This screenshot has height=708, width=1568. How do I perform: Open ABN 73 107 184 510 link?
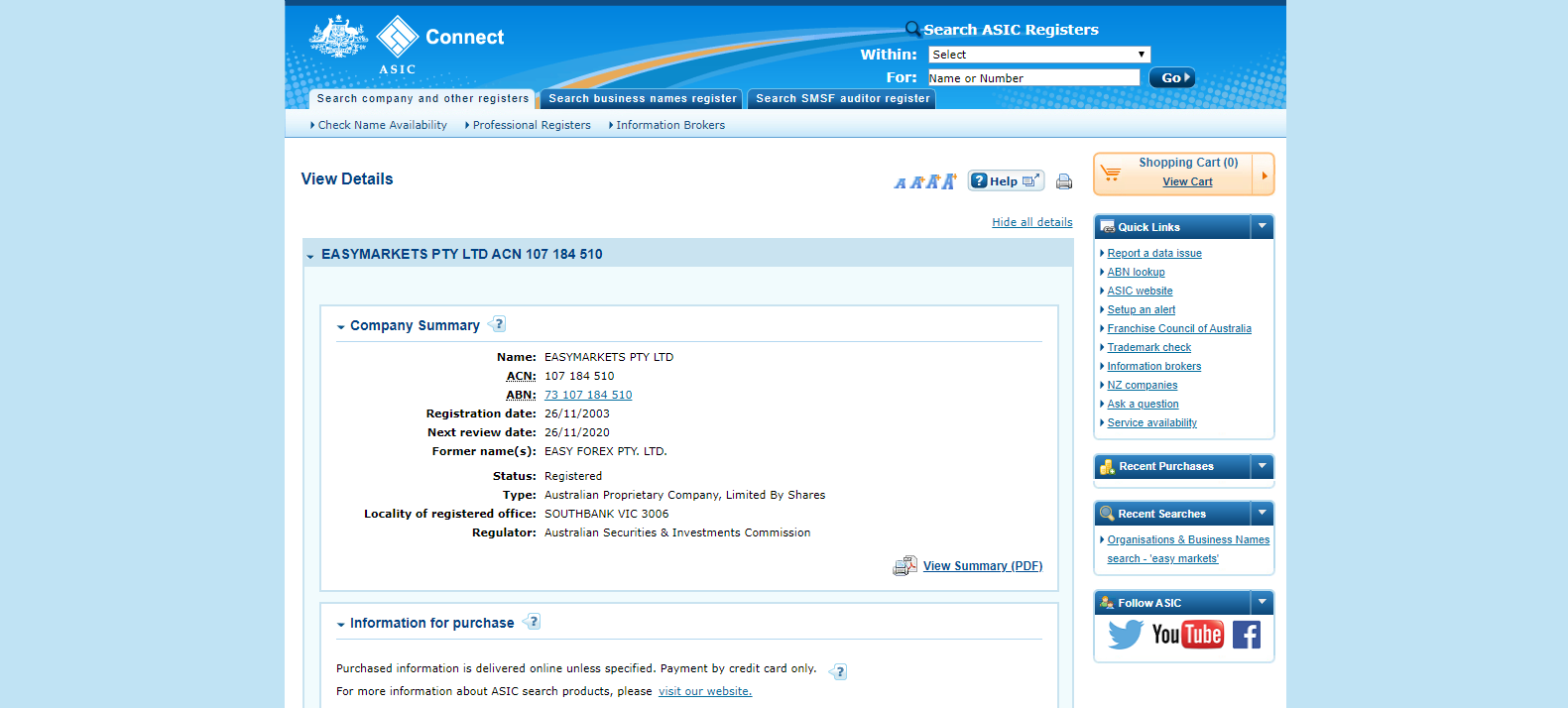[588, 395]
